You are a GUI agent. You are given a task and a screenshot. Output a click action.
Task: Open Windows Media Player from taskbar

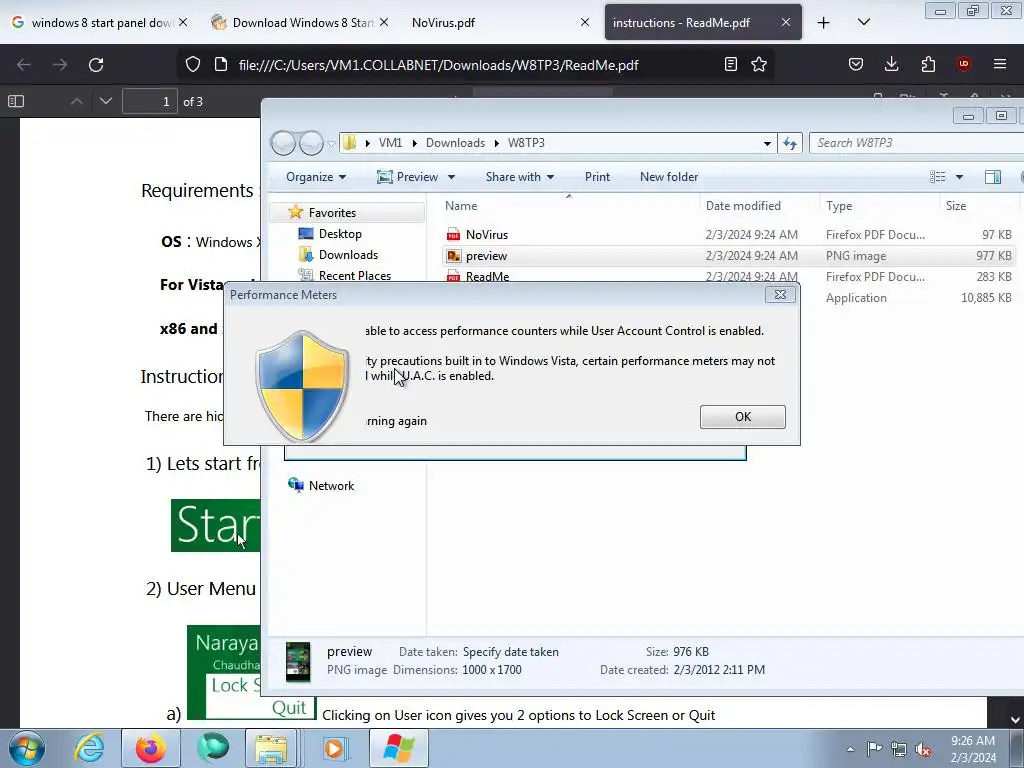pyautogui.click(x=334, y=748)
